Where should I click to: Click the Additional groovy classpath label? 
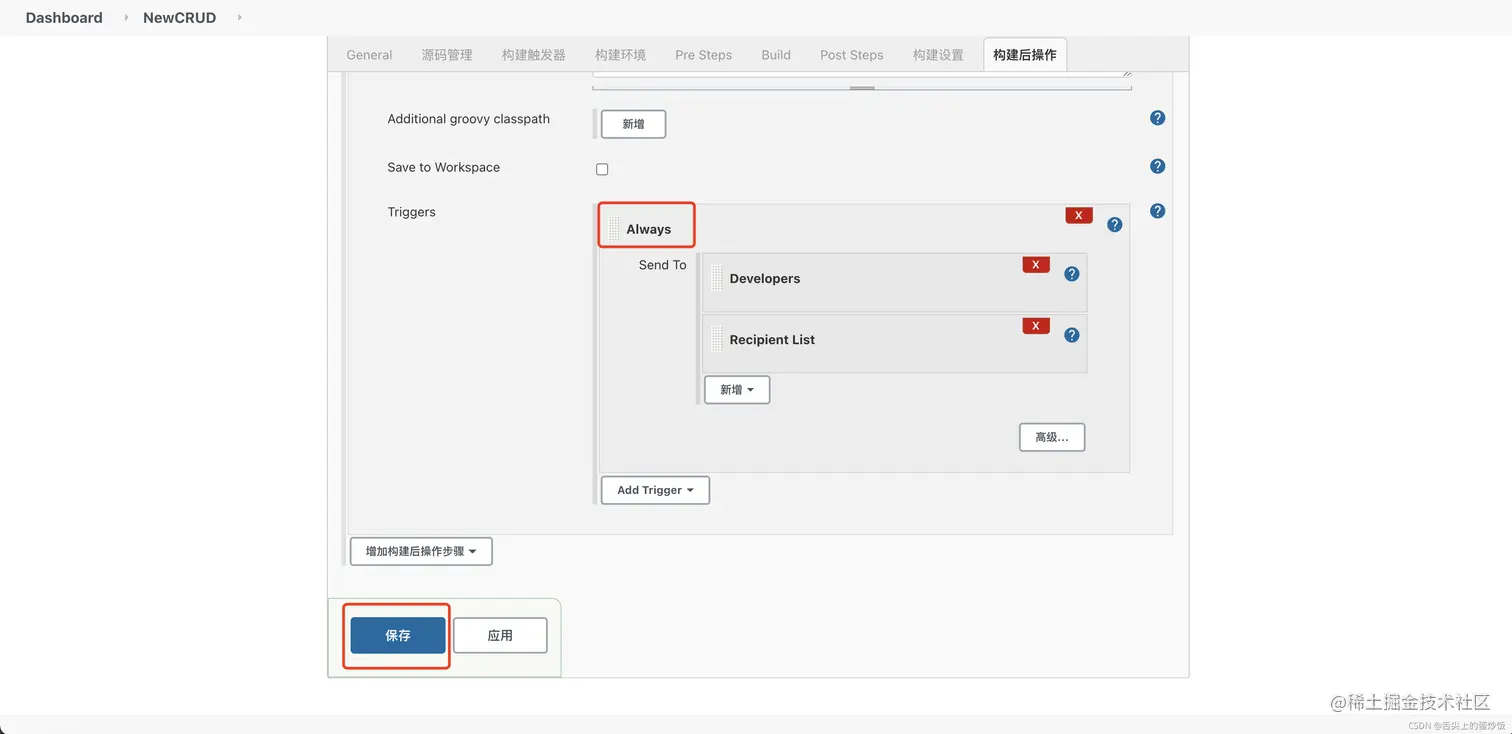pyautogui.click(x=469, y=119)
